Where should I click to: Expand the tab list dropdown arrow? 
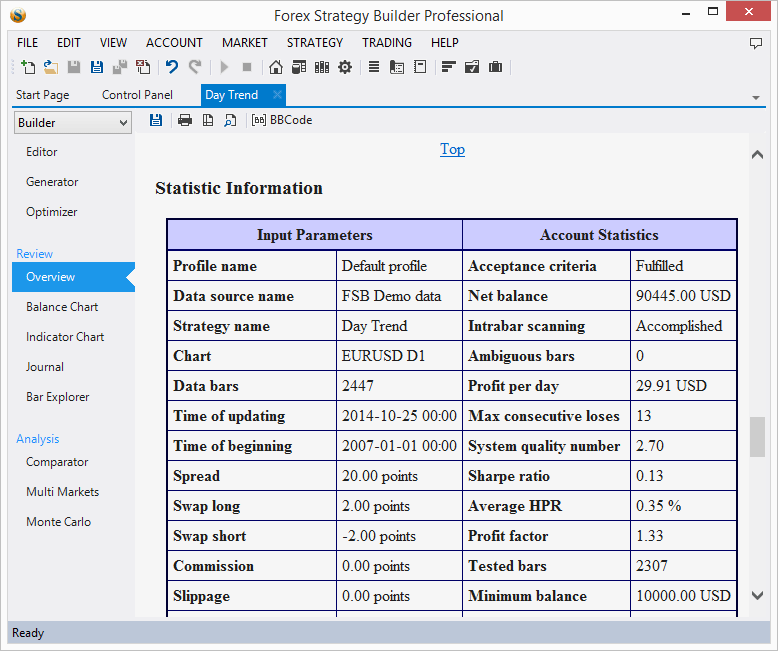756,98
